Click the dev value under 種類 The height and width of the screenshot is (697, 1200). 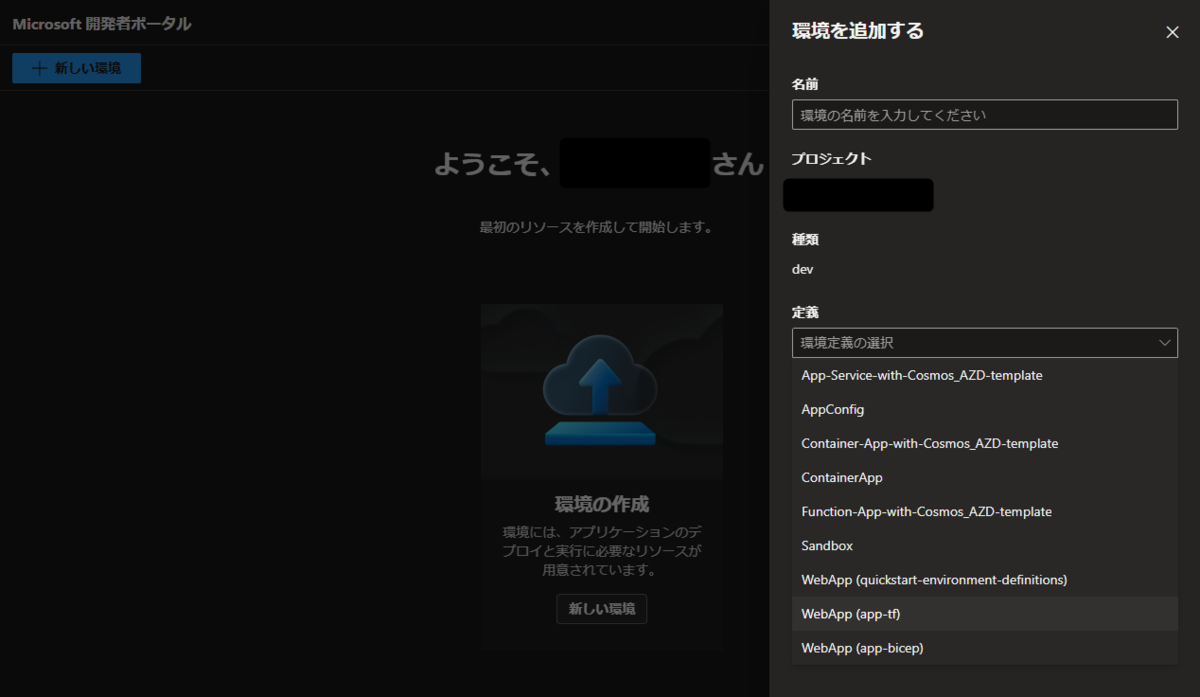[x=803, y=269]
